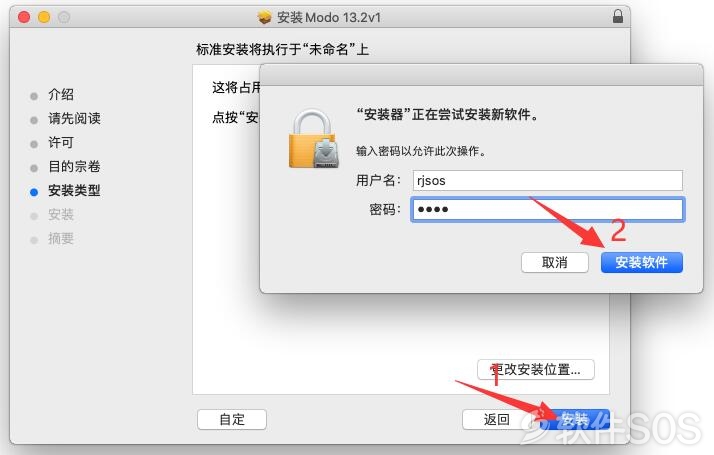Select the 许可 step in sidebar
This screenshot has height=455, width=714.
[61, 143]
